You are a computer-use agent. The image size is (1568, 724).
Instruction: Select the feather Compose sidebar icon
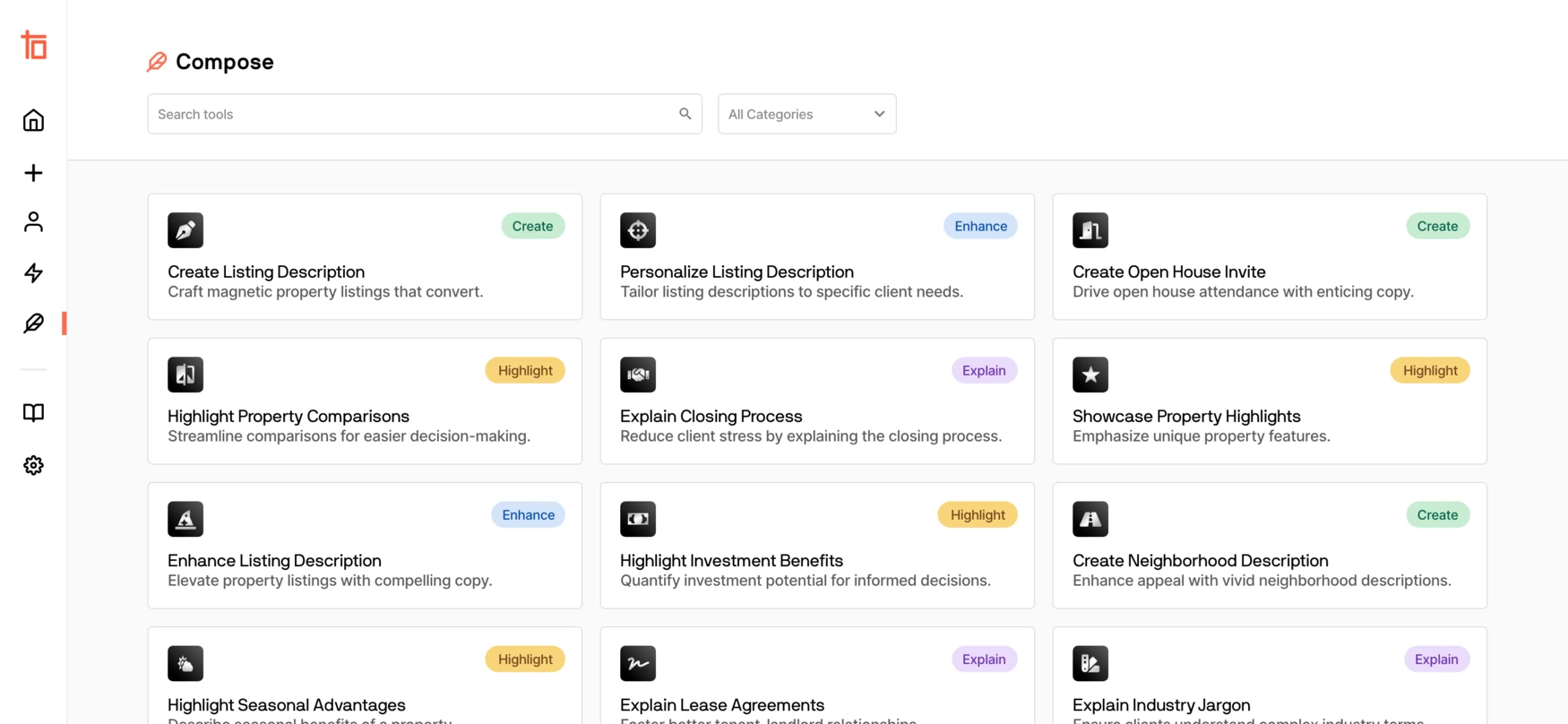coord(33,323)
